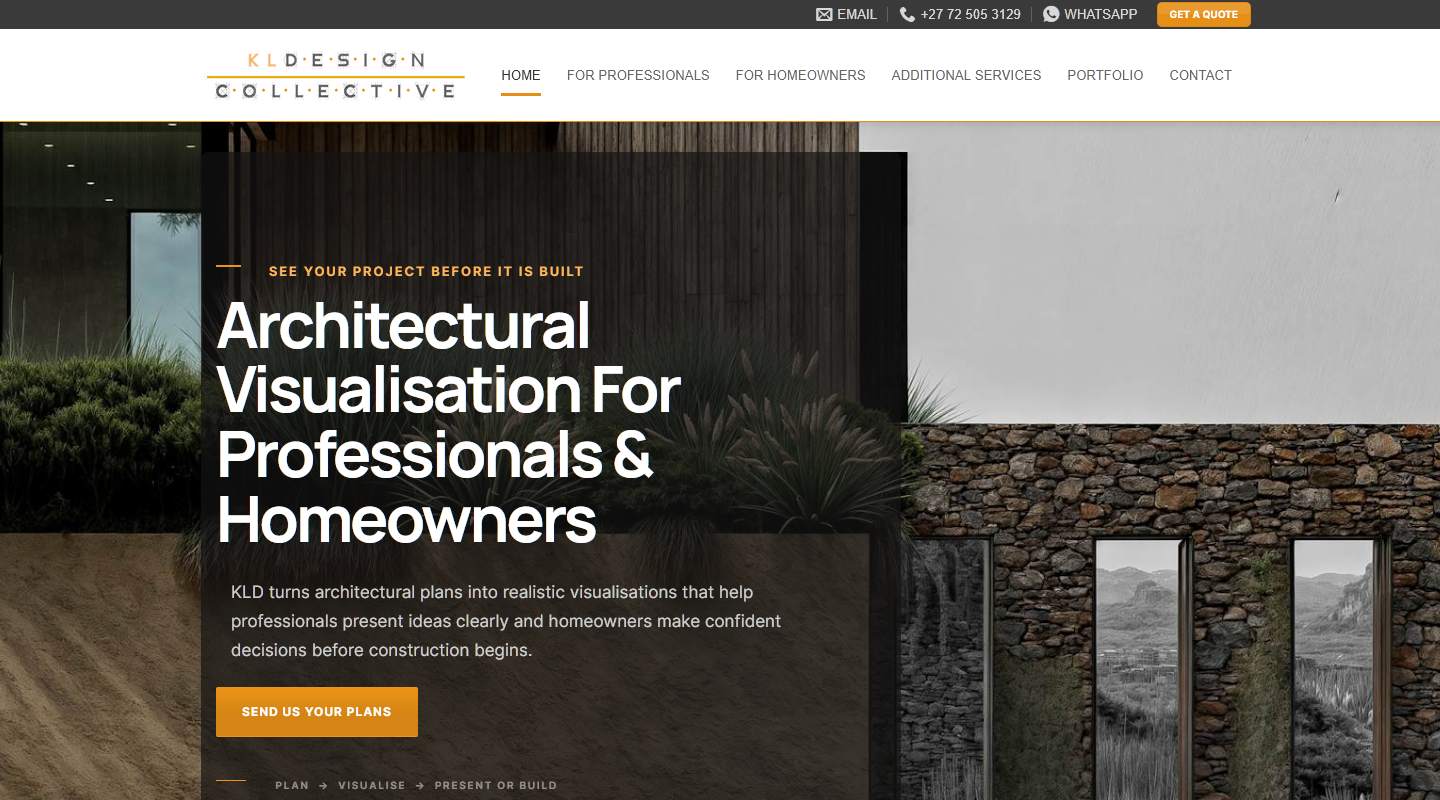Call +27 72 505 3129 number link

[x=960, y=14]
